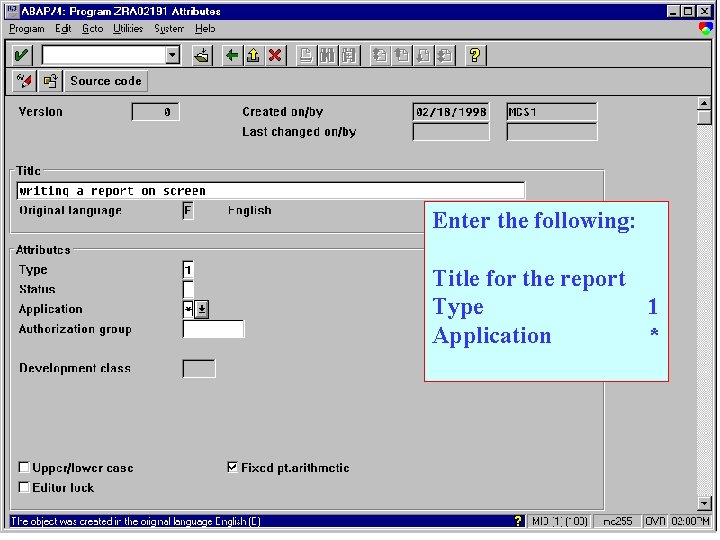This screenshot has width=720, height=540.
Task: Toggle the Editor lock checkbox
Action: (x=24, y=487)
